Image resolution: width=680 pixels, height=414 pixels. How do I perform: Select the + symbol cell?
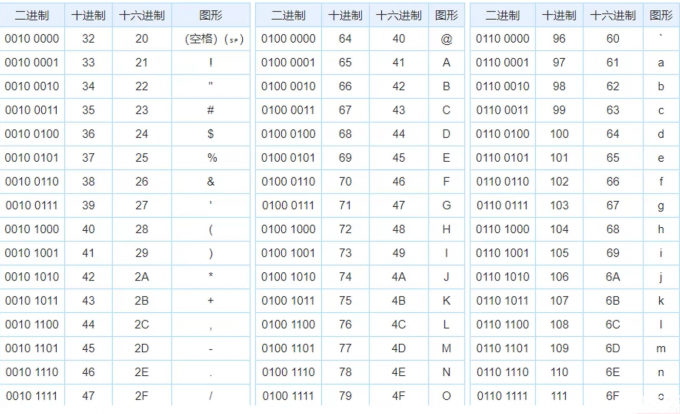[x=211, y=300]
